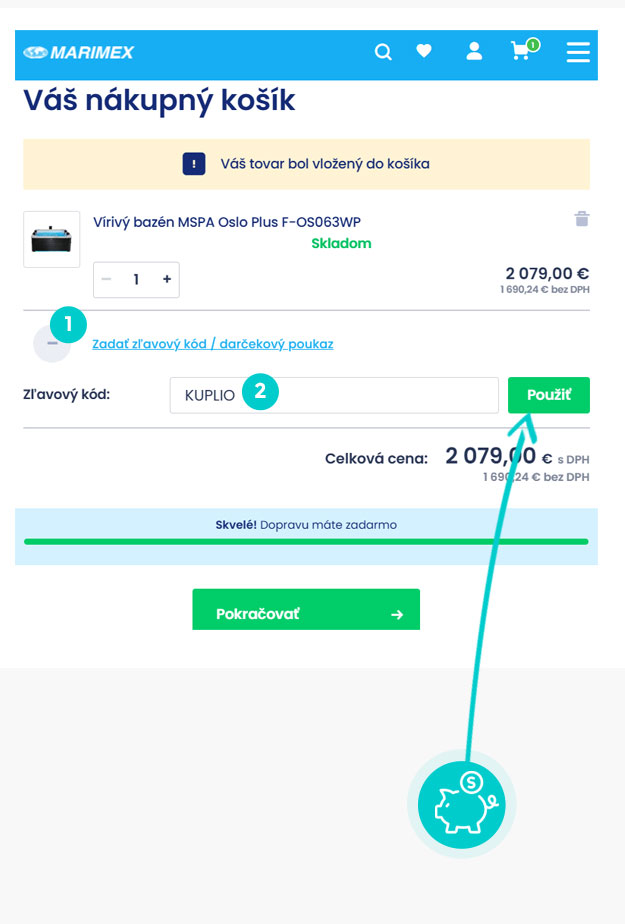Collapse the discount code section
This screenshot has width=625, height=924.
(52, 343)
